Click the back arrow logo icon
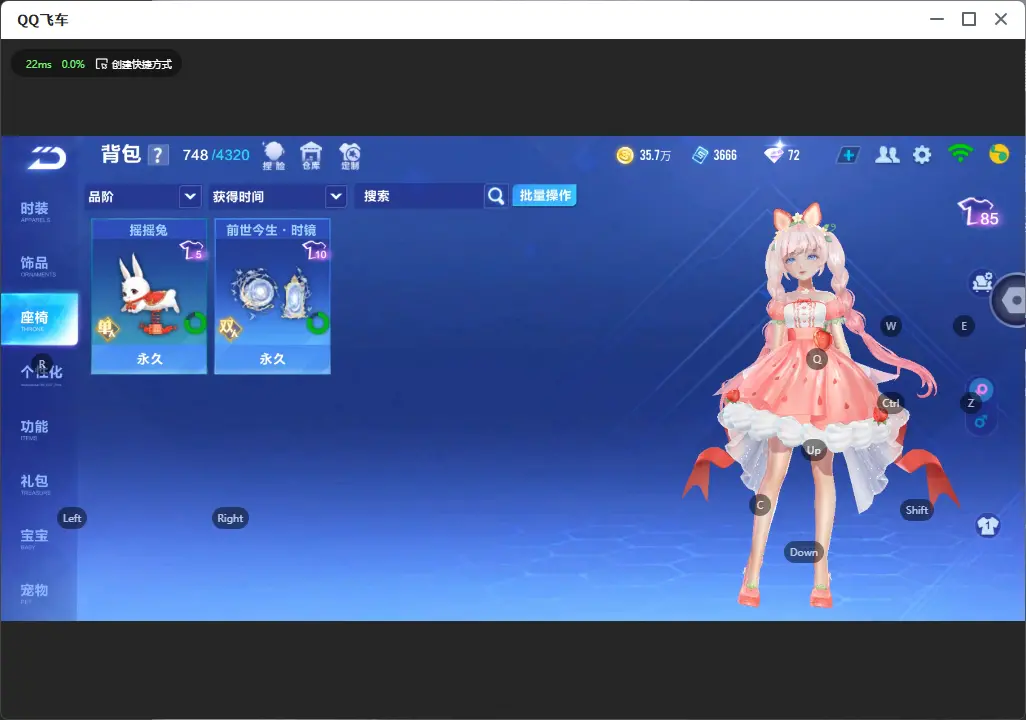1026x720 pixels. [x=46, y=157]
